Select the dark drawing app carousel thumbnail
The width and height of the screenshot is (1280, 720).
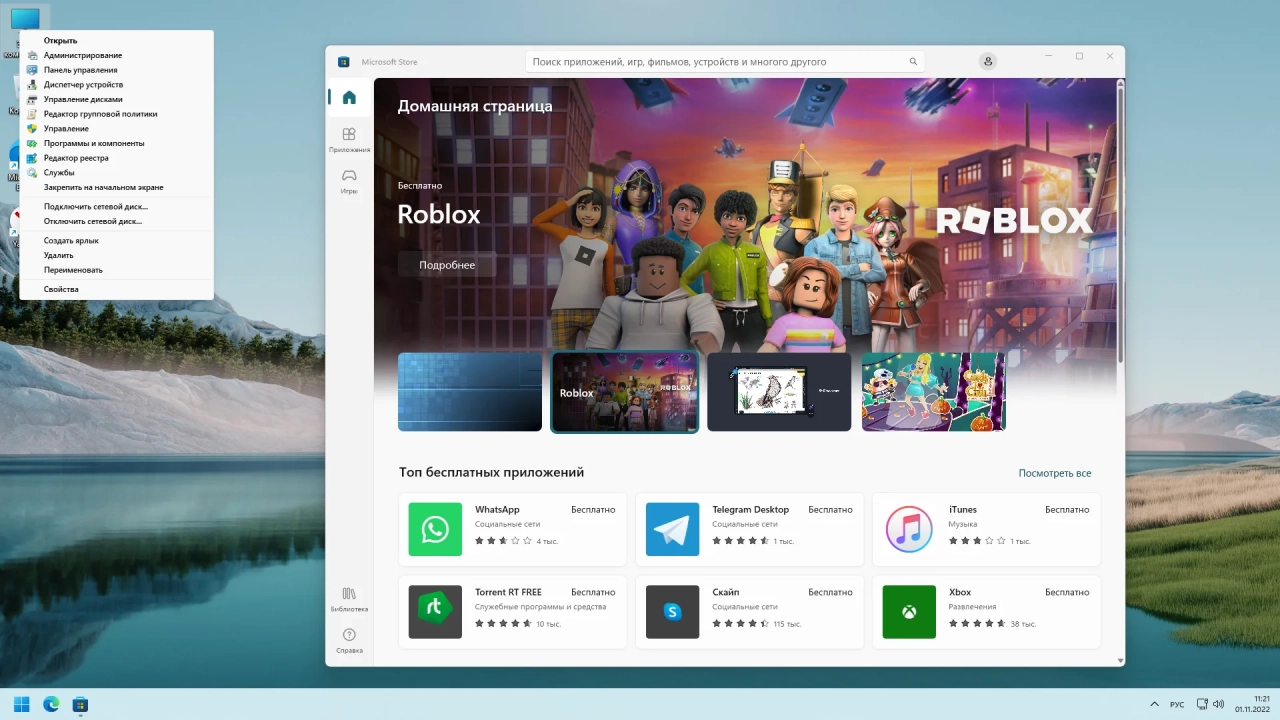(779, 392)
